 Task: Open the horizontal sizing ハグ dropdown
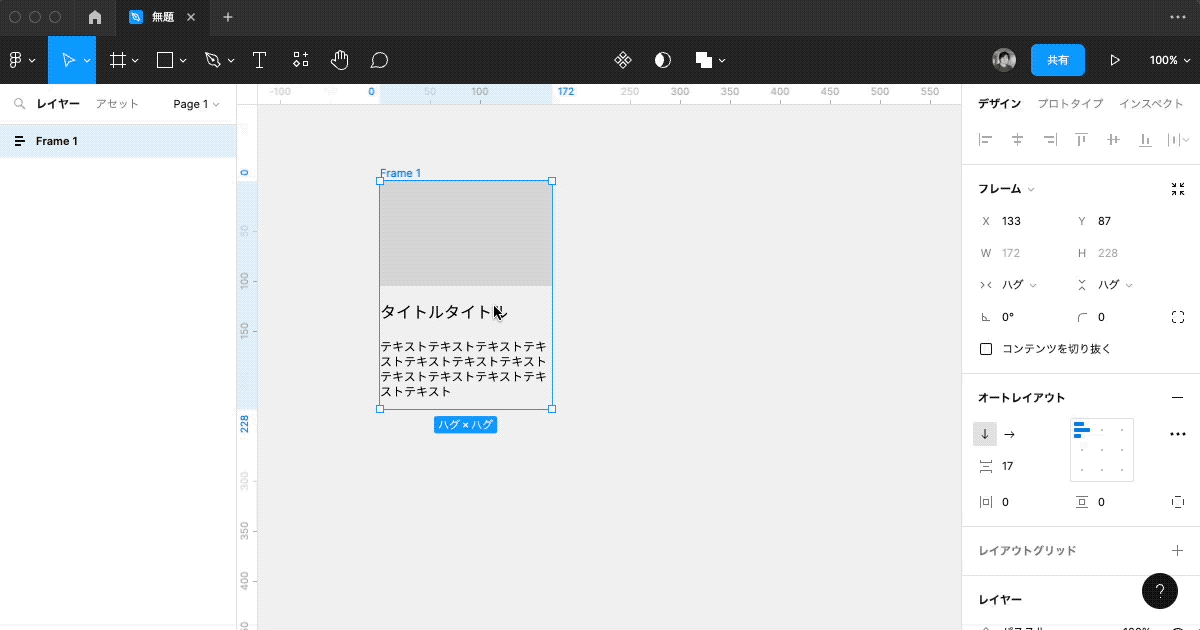[1010, 284]
